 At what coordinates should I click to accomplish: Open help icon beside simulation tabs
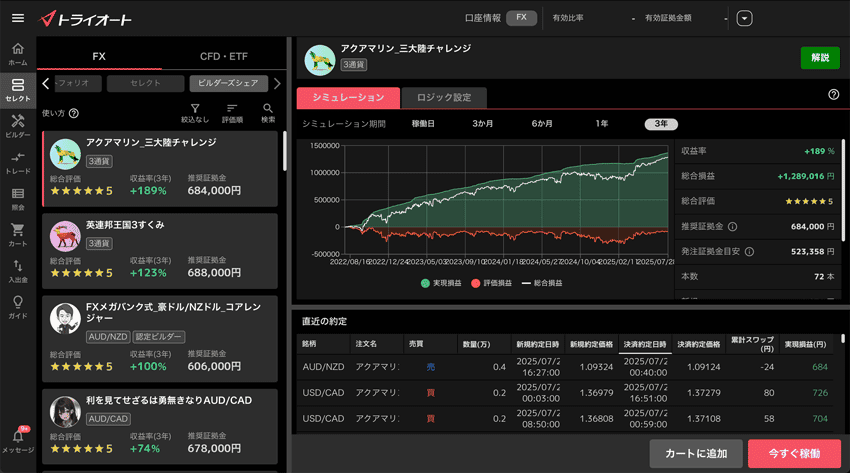tap(834, 95)
